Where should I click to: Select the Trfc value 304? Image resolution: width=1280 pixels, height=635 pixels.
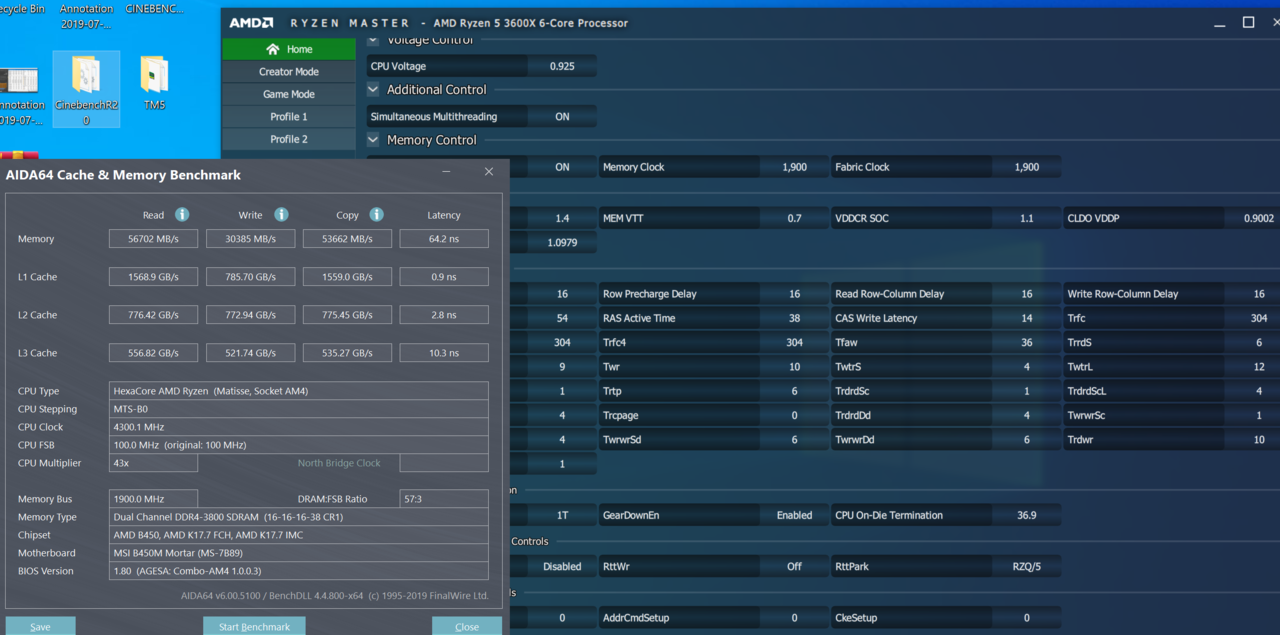pyautogui.click(x=1259, y=318)
